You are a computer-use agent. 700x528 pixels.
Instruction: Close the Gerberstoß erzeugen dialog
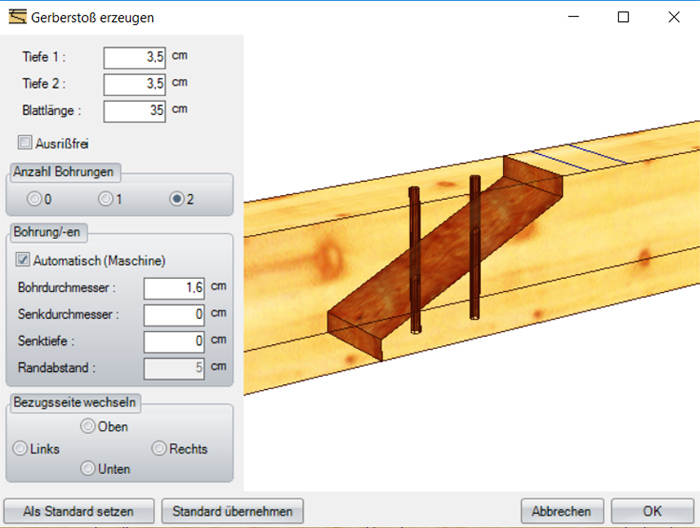(x=674, y=17)
